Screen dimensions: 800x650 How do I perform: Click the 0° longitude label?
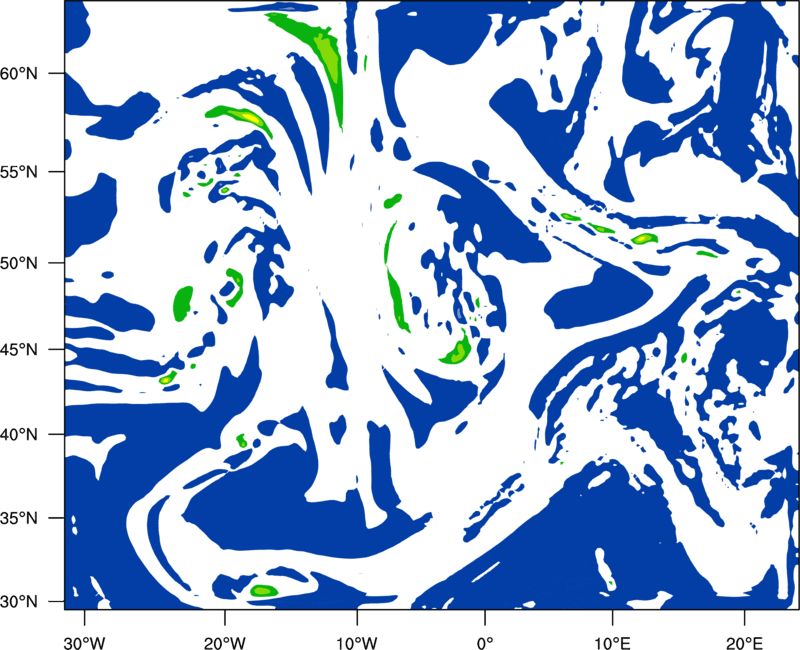click(485, 643)
